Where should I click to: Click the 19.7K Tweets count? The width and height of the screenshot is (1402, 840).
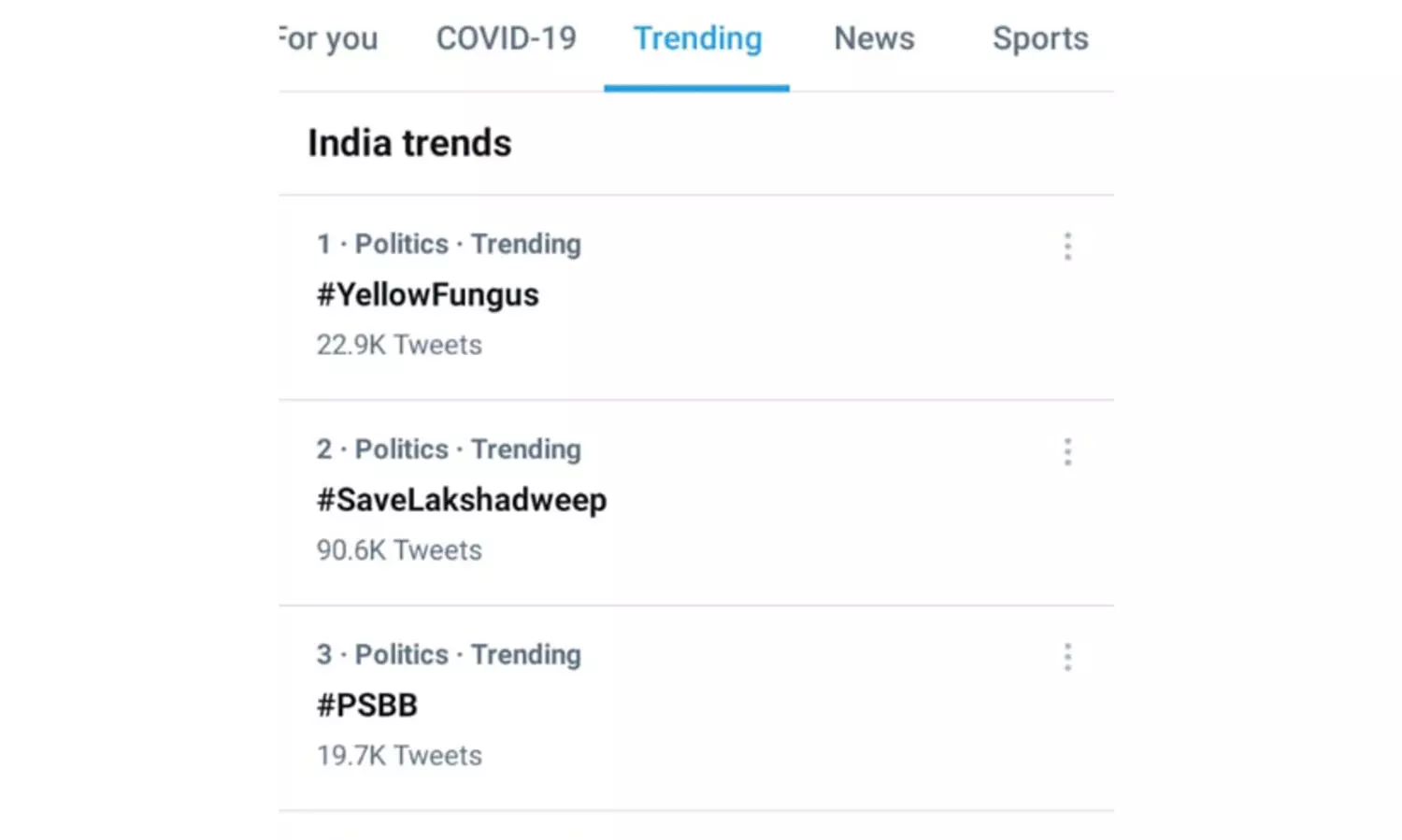(399, 756)
